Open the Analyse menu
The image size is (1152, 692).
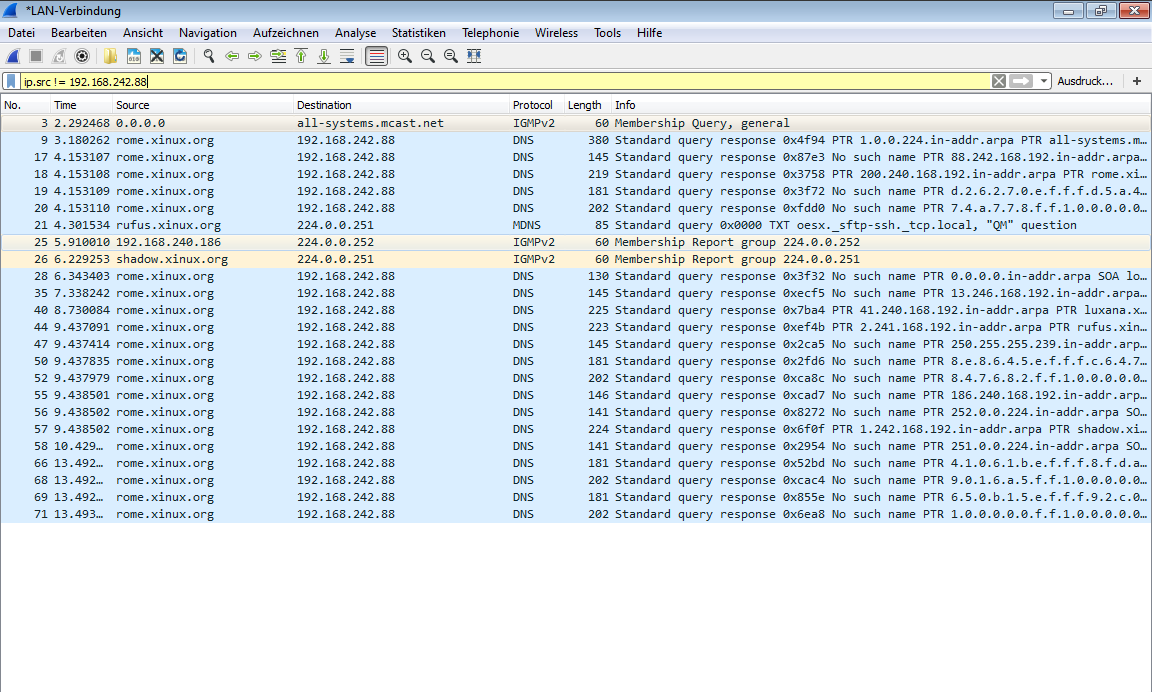tap(356, 33)
